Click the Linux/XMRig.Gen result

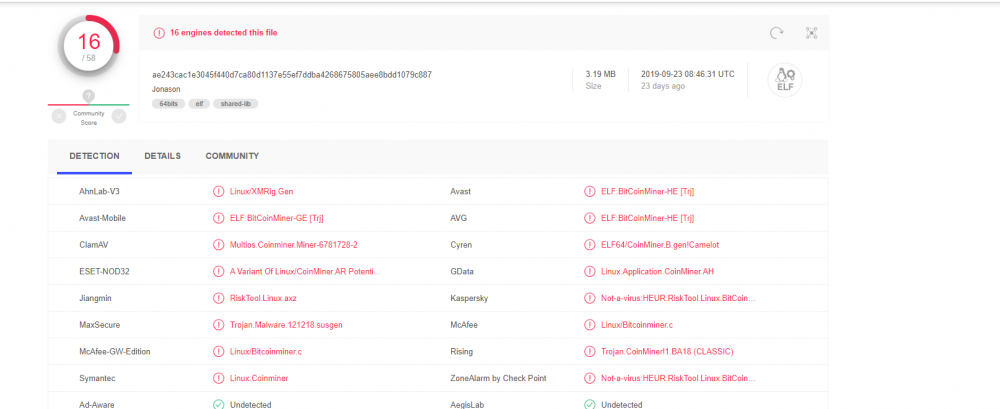[261, 191]
